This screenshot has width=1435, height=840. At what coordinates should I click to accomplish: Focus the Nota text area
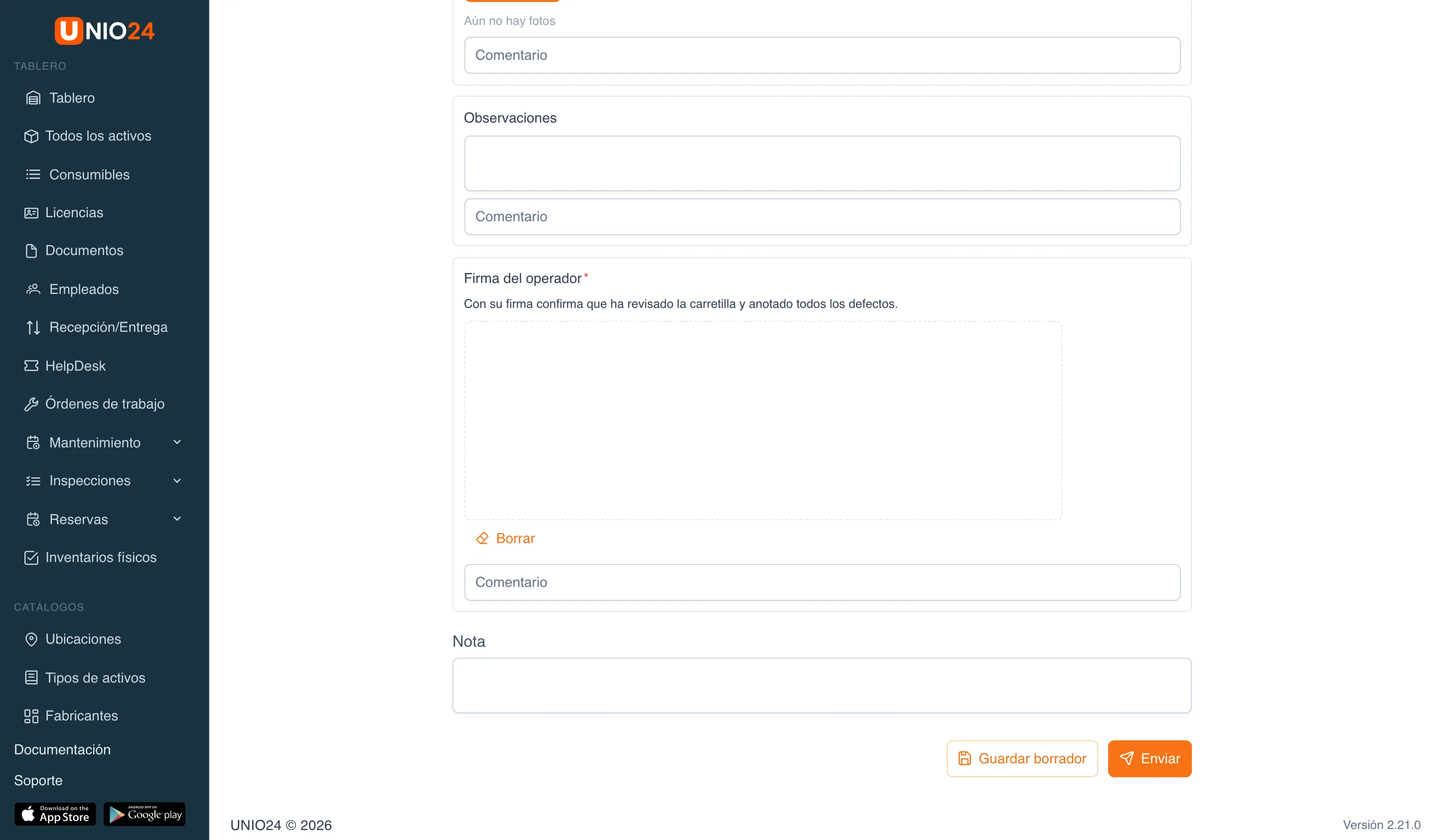pos(821,685)
